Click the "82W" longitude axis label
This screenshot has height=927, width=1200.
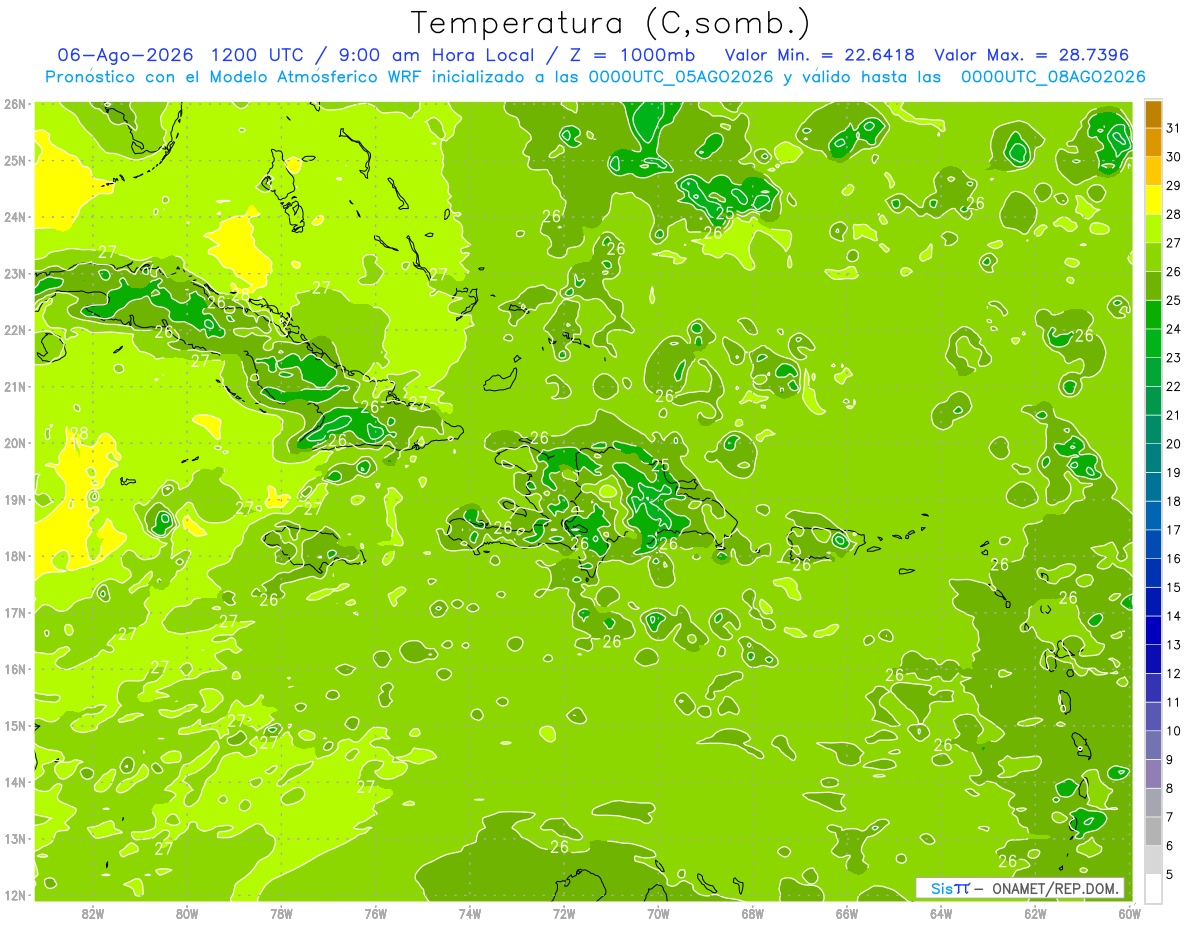coord(93,913)
